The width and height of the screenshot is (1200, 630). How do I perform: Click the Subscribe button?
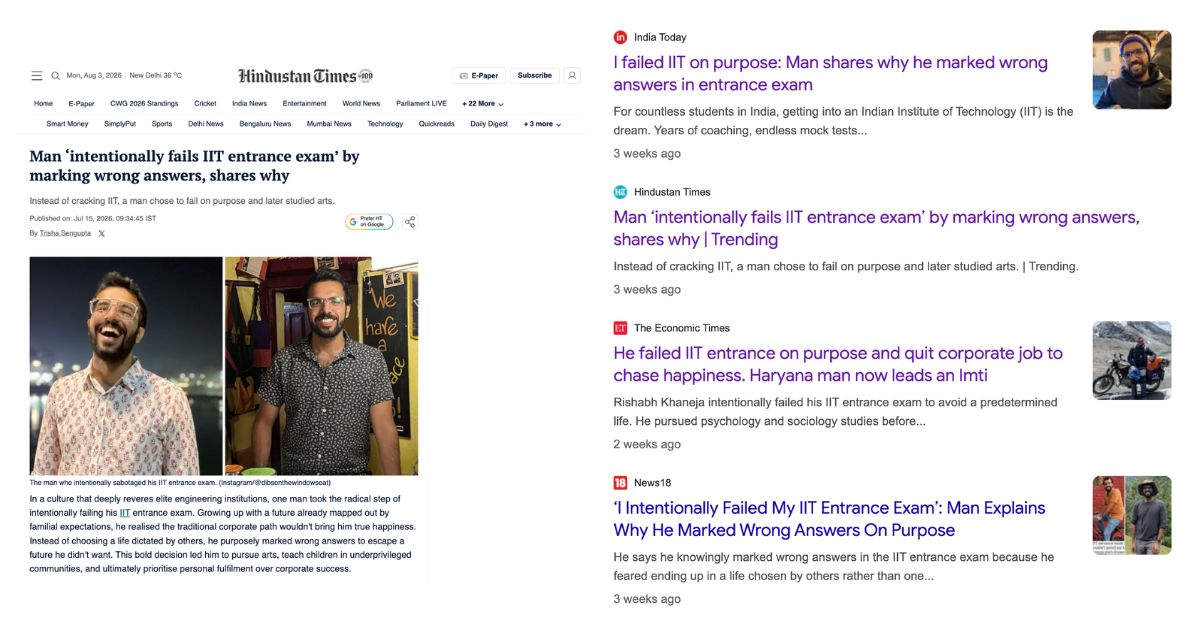[535, 76]
